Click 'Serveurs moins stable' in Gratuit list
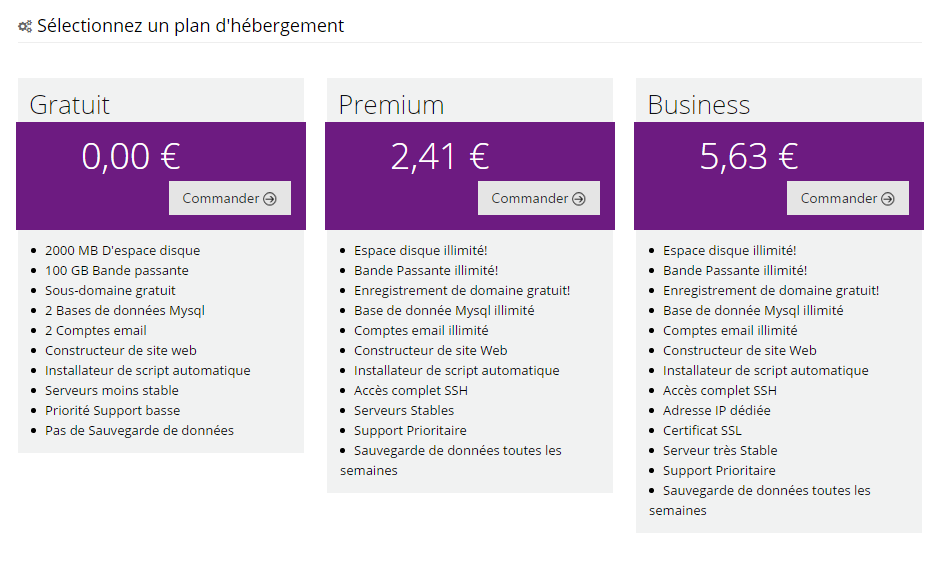Screen dimensions: 928x563 pyautogui.click(x=112, y=390)
